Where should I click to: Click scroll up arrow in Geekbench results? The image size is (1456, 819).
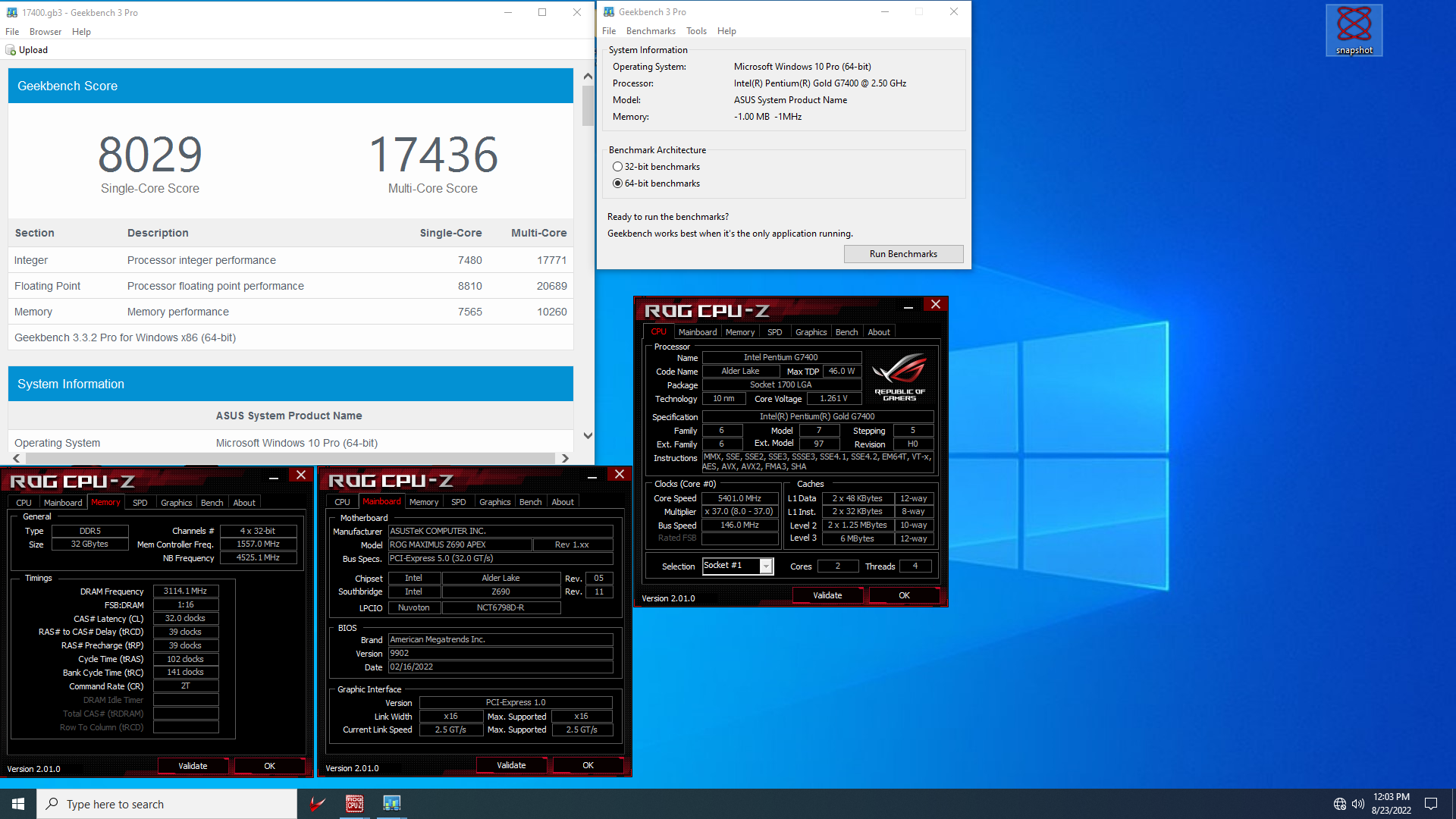point(588,77)
